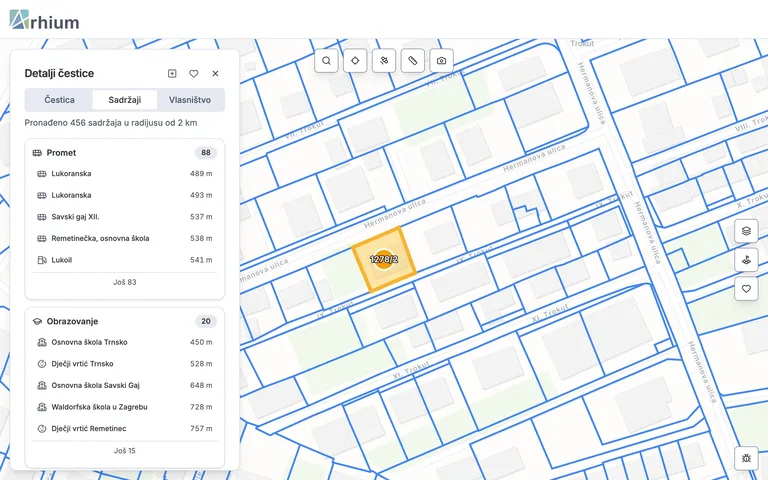Close the Detalji čestice panel
Image resolution: width=768 pixels, height=480 pixels.
coord(215,73)
